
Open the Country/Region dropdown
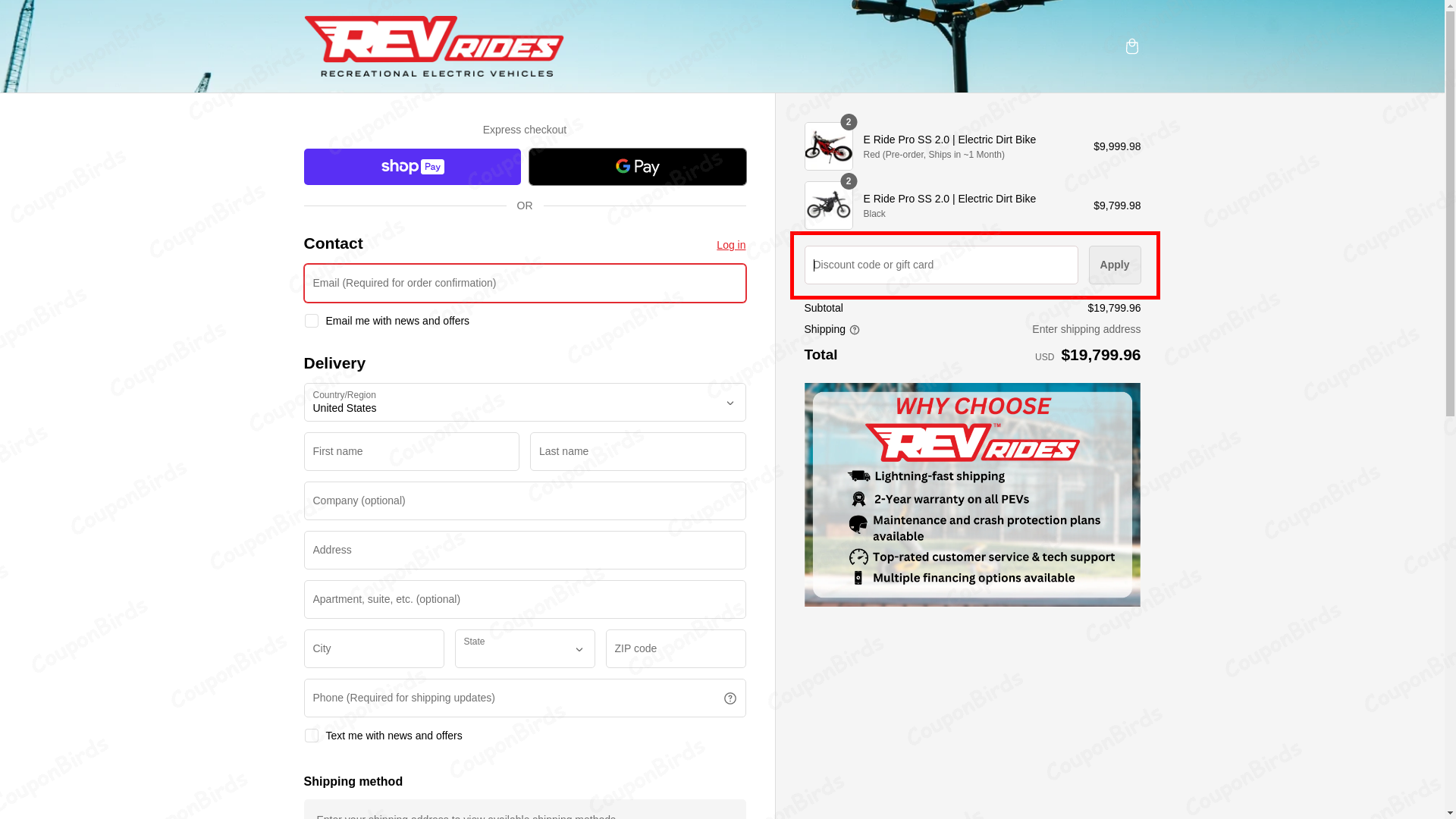coord(524,403)
